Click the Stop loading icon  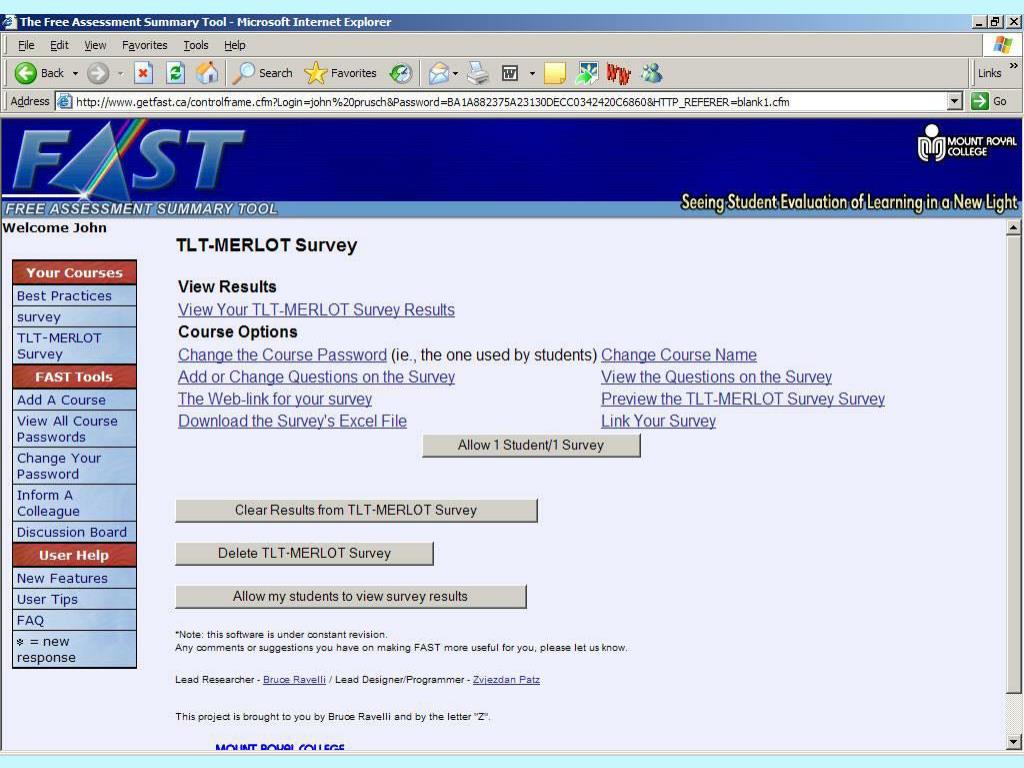tap(143, 73)
